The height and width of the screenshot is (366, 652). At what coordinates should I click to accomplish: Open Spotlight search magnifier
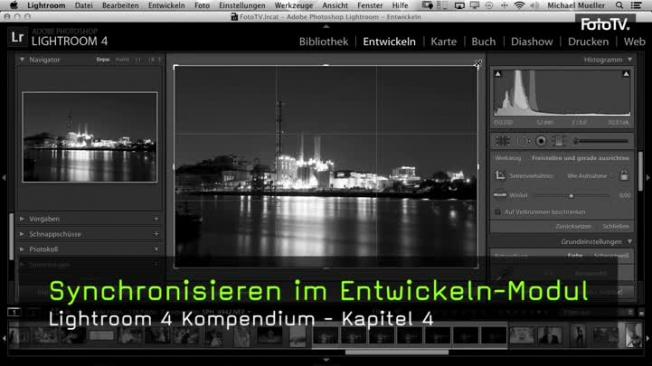(x=620, y=5)
